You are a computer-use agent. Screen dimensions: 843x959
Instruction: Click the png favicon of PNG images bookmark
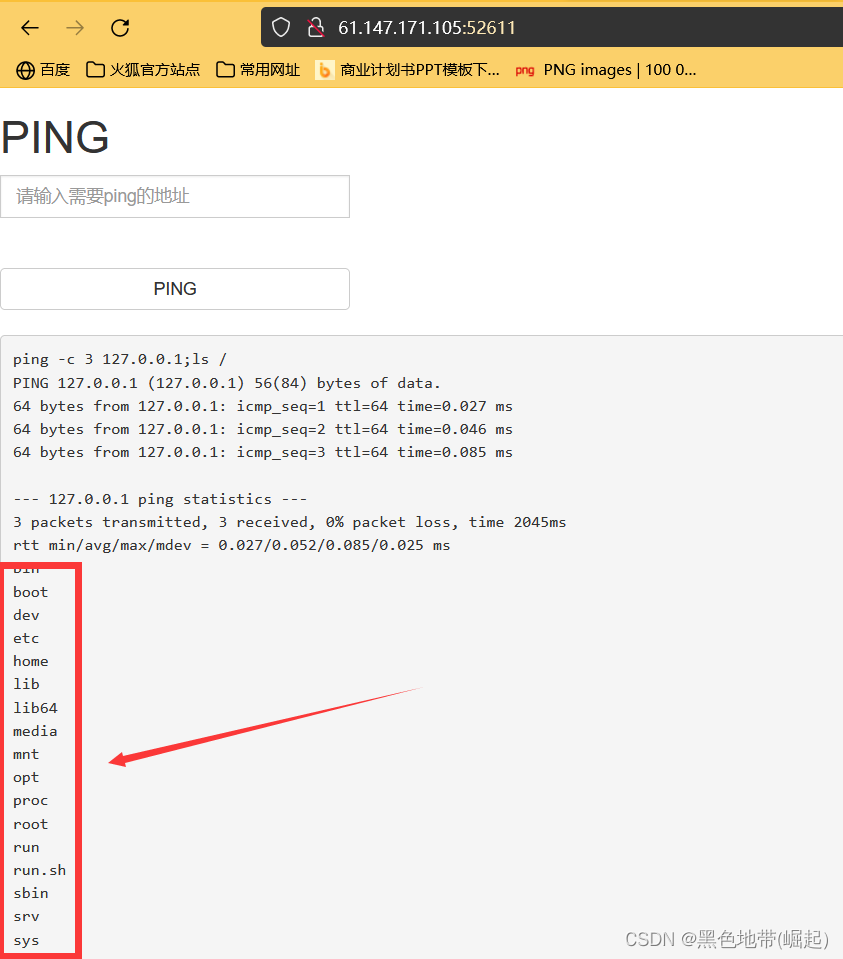[x=525, y=69]
